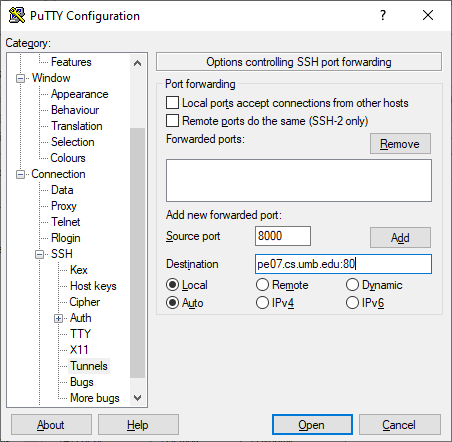Viewport: 452px width, 442px height.
Task: Collapse the Window tree node
Action: point(20,78)
